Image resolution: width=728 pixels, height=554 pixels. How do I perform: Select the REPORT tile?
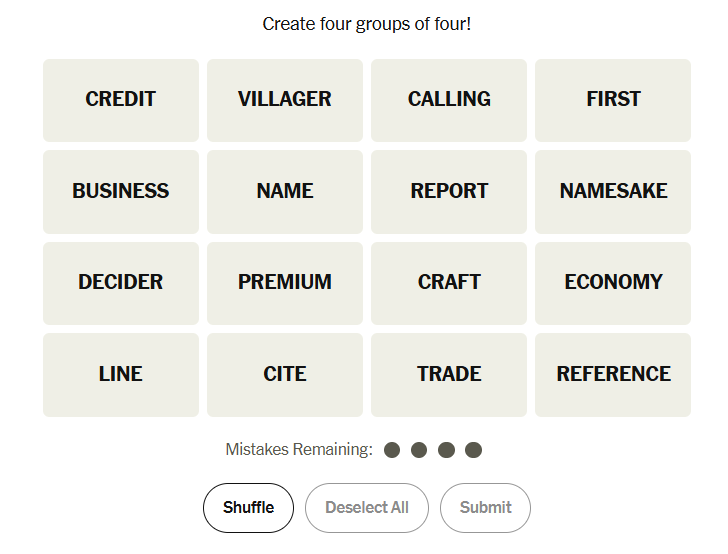point(449,192)
